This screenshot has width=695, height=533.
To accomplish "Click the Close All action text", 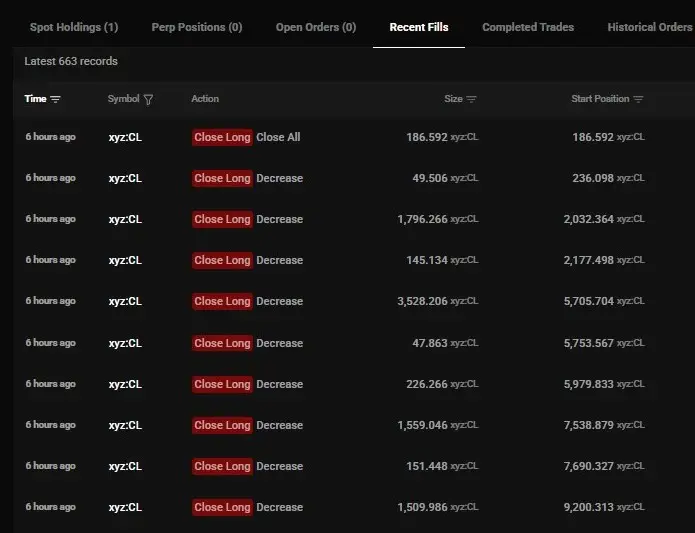I will 278,137.
